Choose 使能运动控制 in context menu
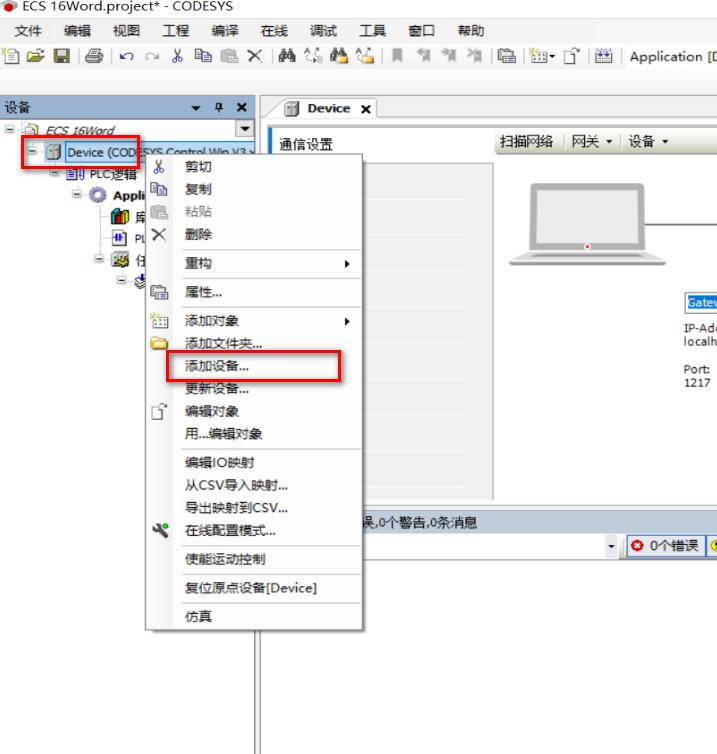The width and height of the screenshot is (717, 754). pos(254,559)
